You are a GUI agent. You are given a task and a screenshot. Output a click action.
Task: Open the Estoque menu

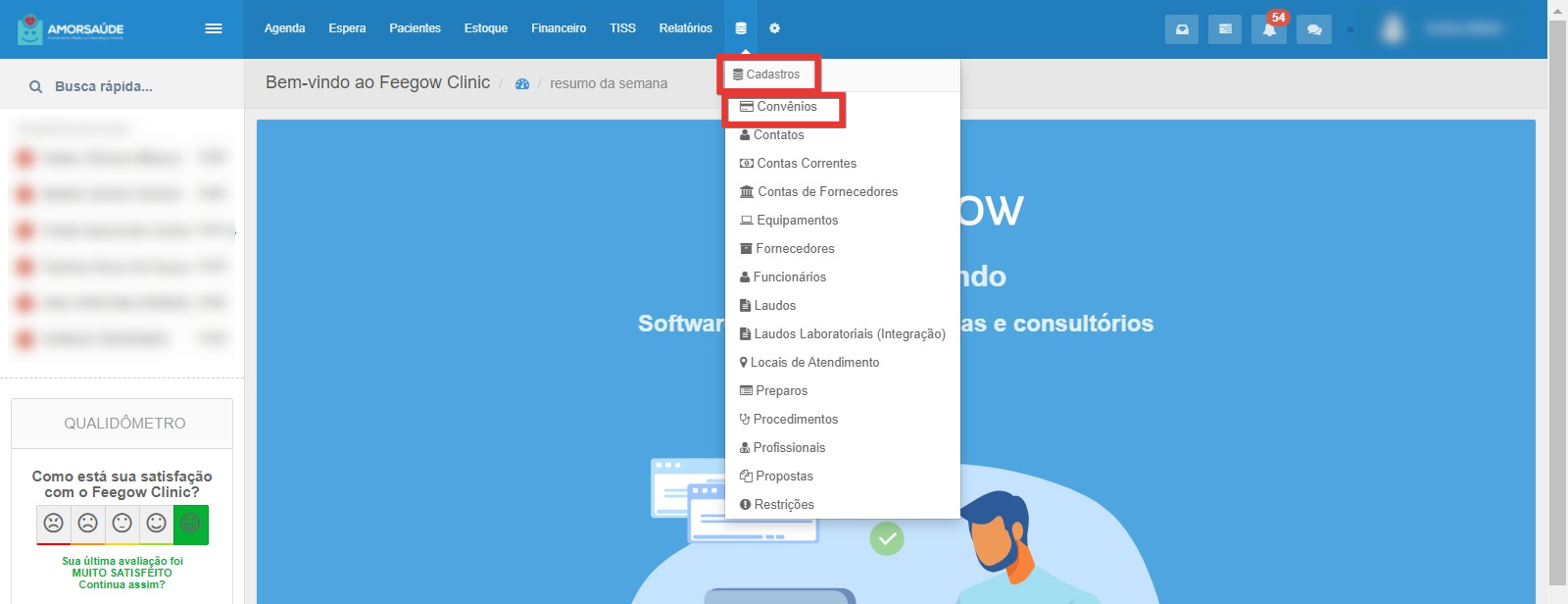pos(486,28)
